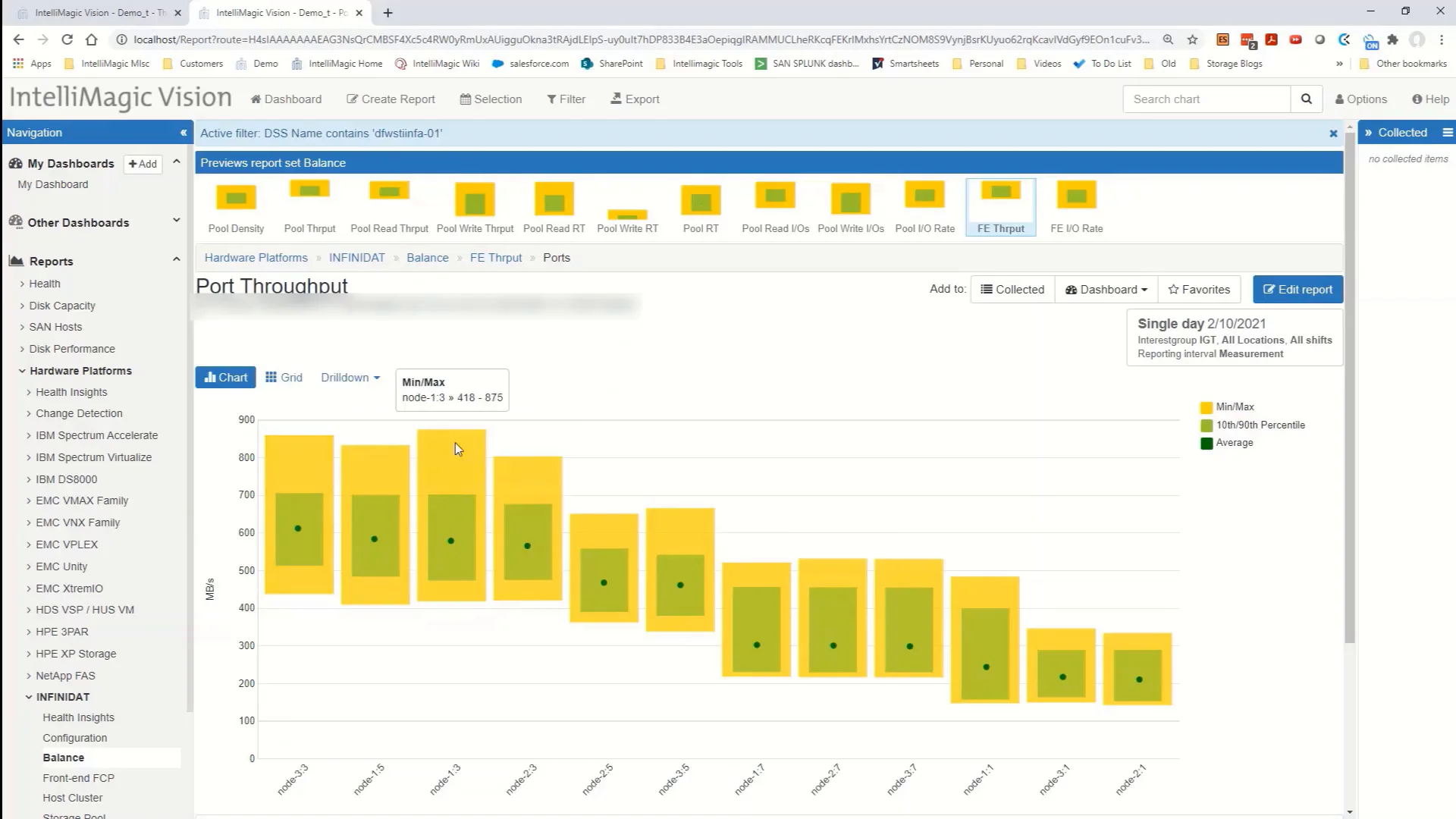The image size is (1456, 819).
Task: Close the active filter banner
Action: pyautogui.click(x=1333, y=133)
